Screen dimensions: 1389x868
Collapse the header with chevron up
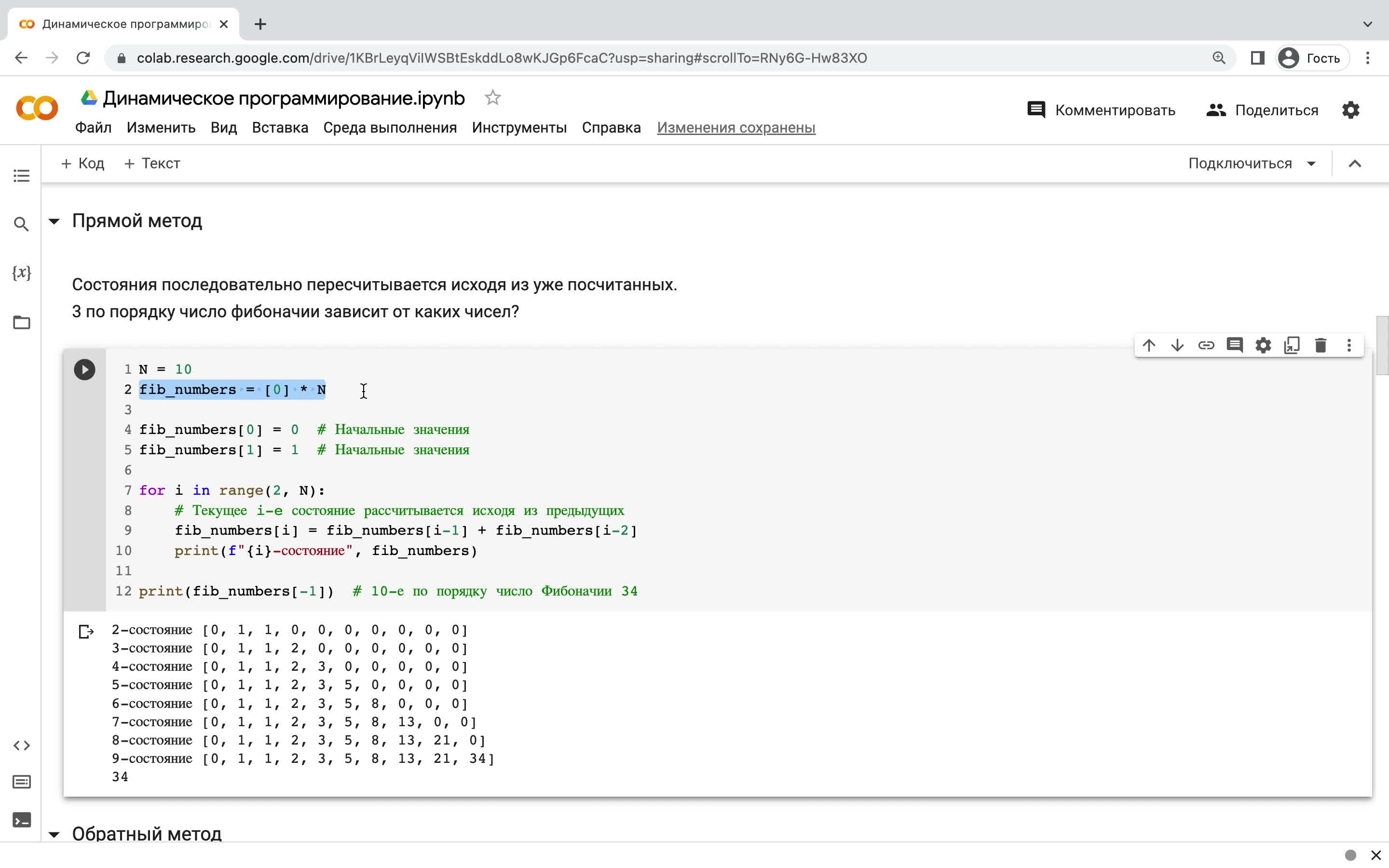pos(1355,163)
